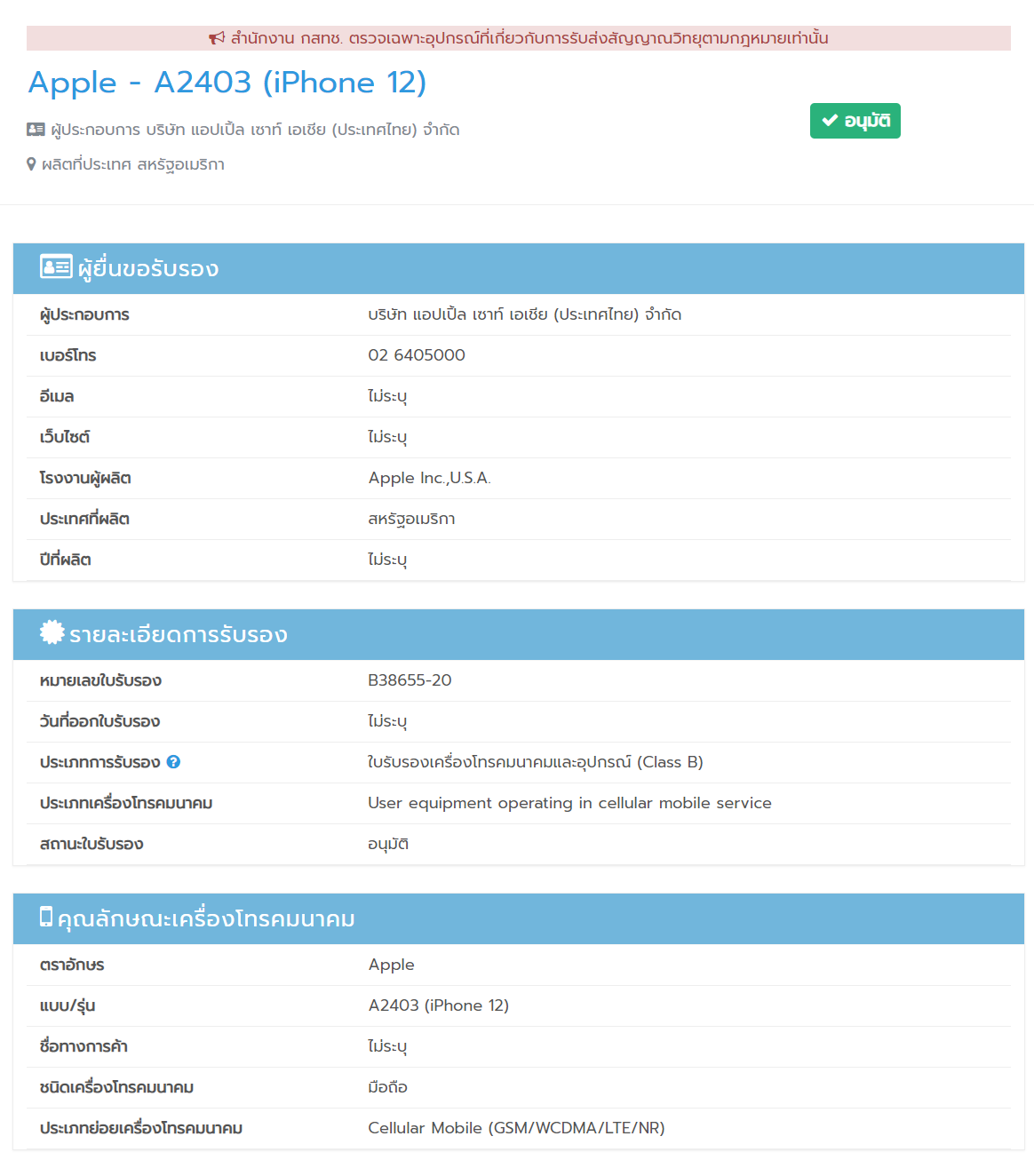
Task: Click the Apple value in ตราอักษร row
Action: point(391,965)
